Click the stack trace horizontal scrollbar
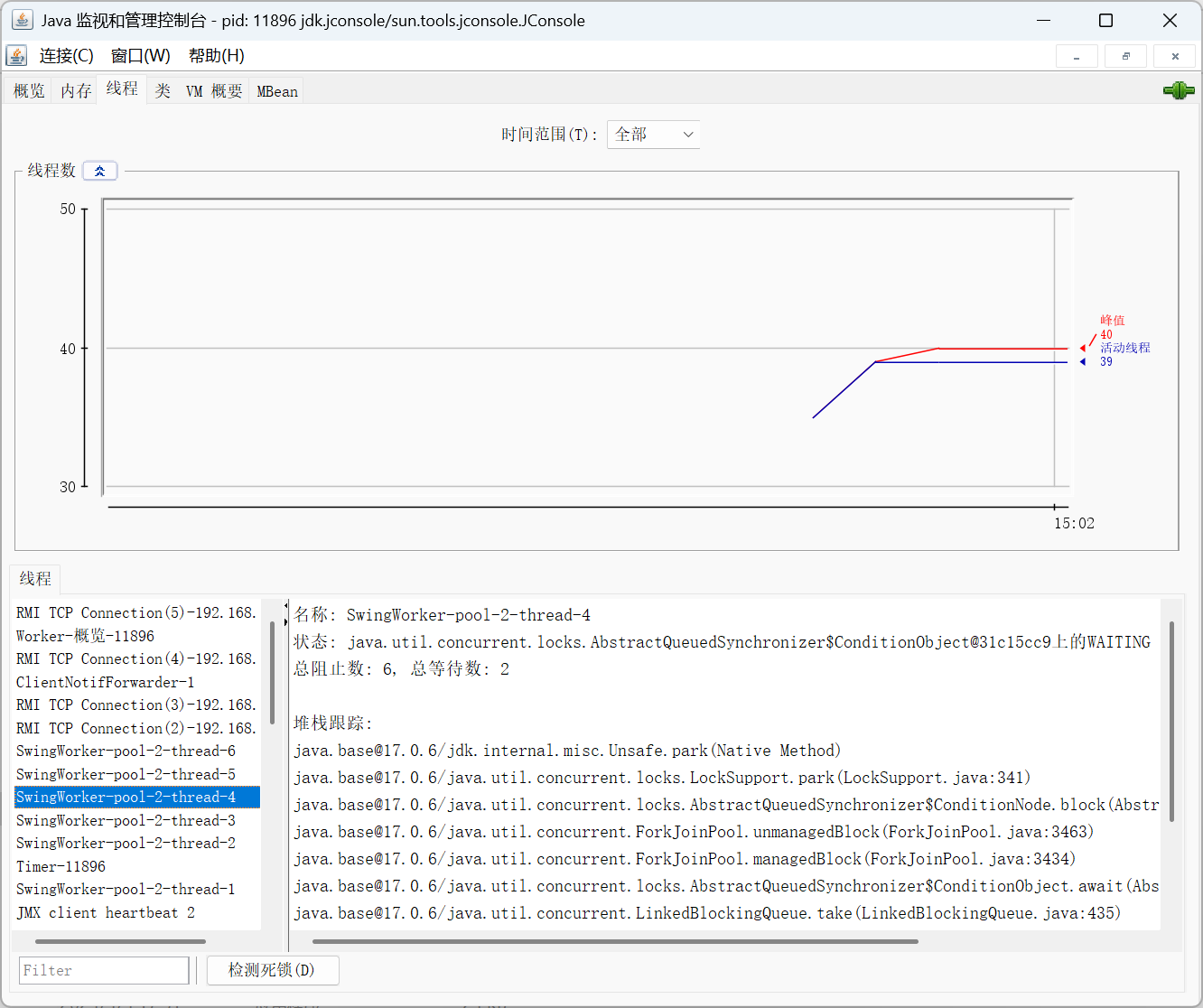The width and height of the screenshot is (1203, 1008). point(614,941)
